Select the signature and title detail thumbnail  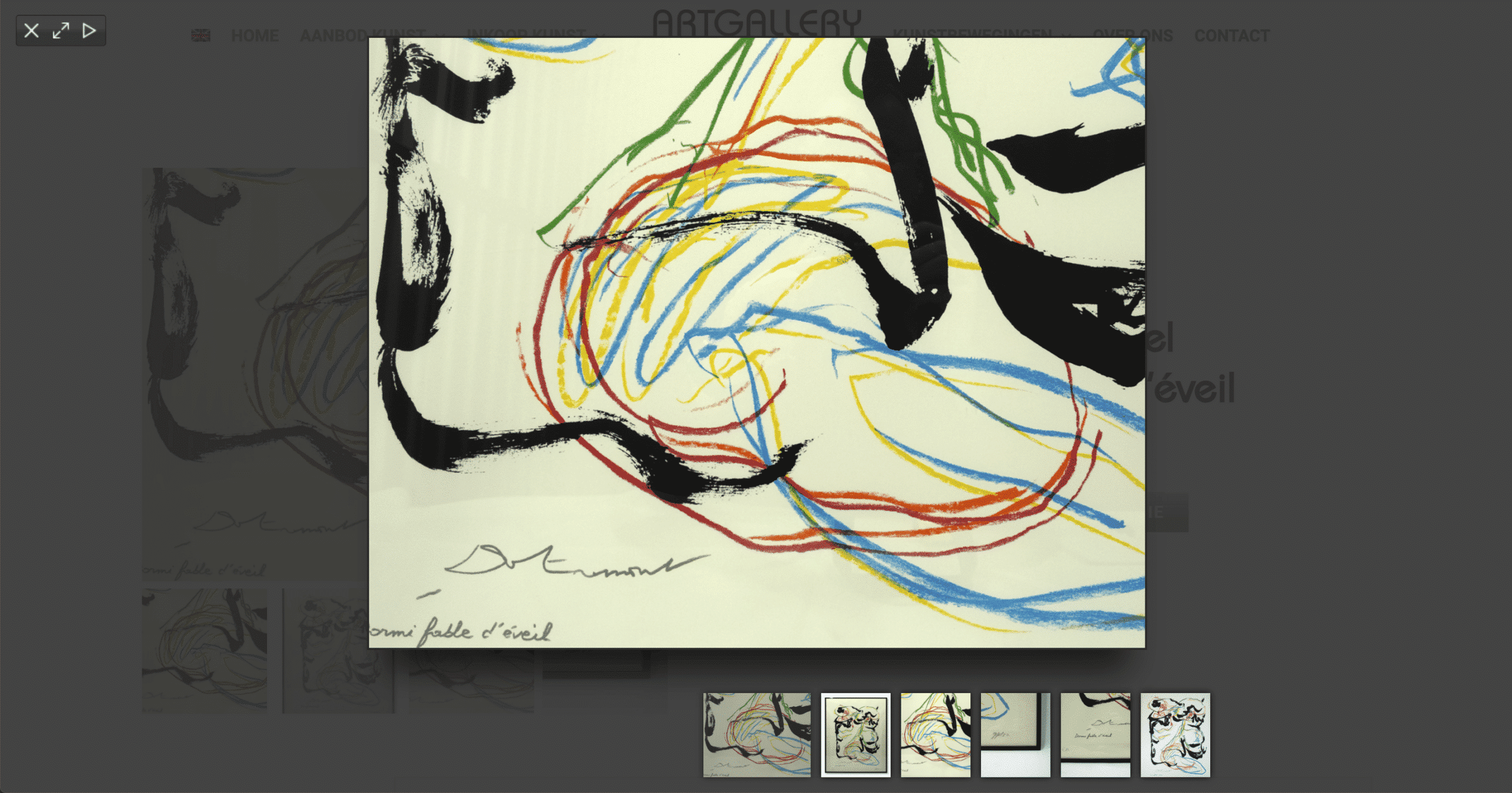coord(1095,735)
